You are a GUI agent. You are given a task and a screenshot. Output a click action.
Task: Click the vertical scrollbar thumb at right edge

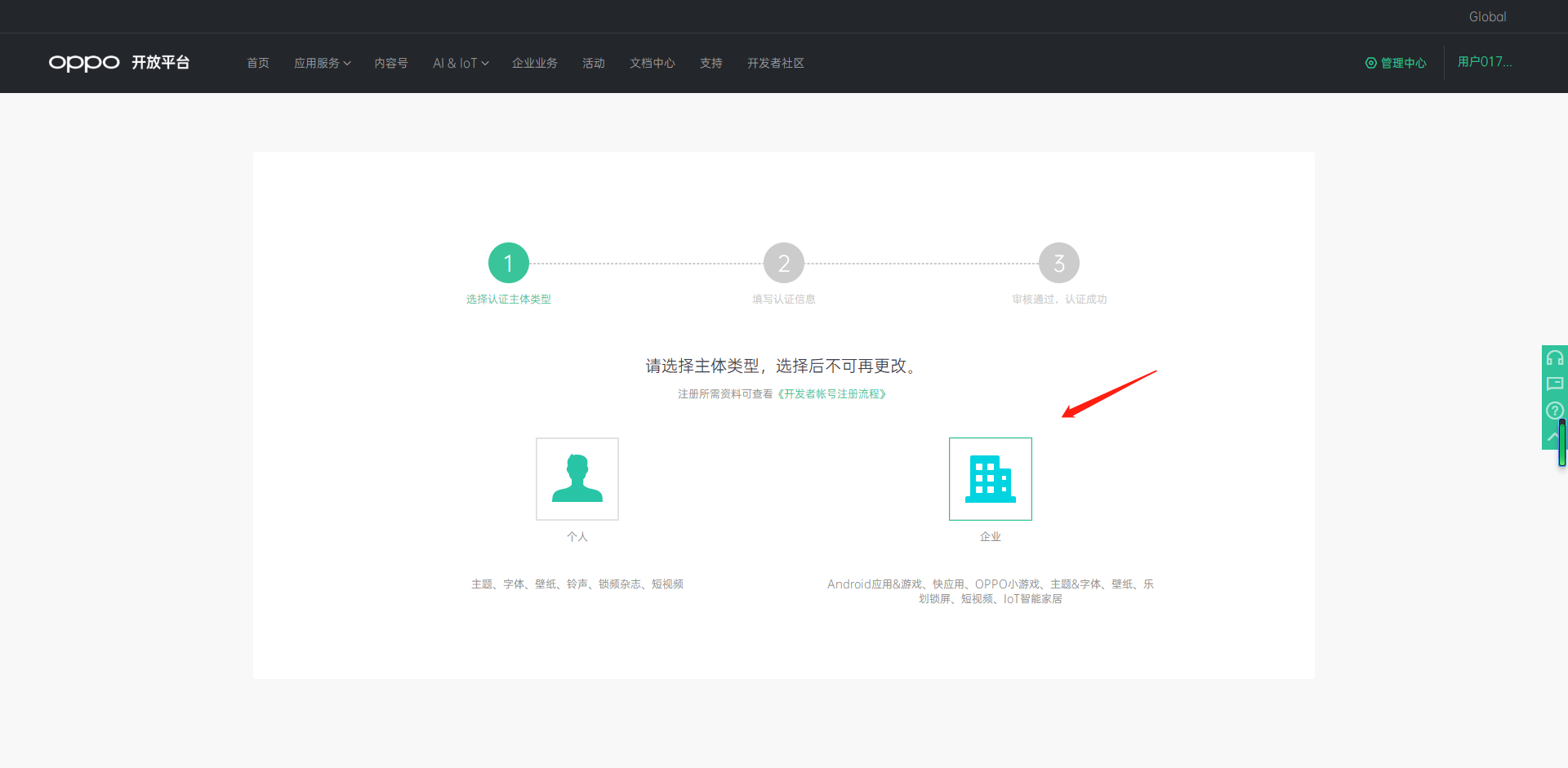coord(1562,442)
